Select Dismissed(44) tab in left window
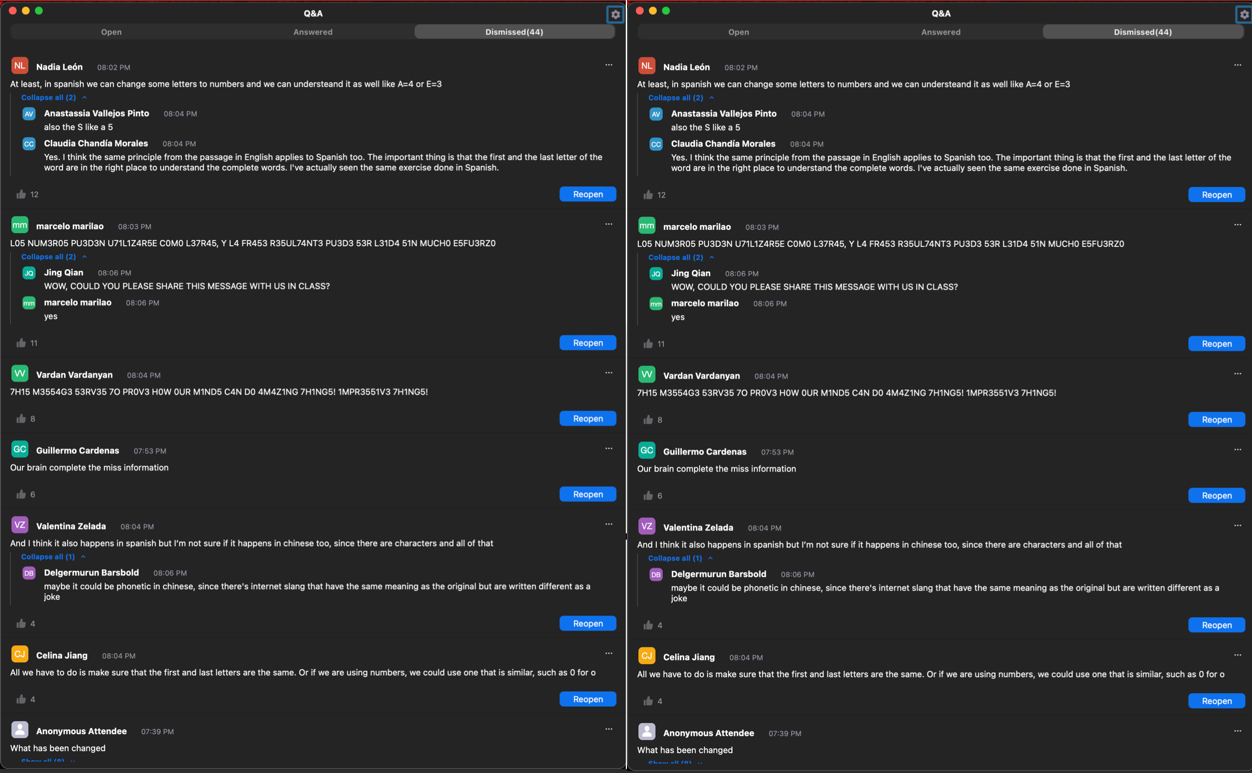Image resolution: width=1252 pixels, height=773 pixels. (514, 32)
